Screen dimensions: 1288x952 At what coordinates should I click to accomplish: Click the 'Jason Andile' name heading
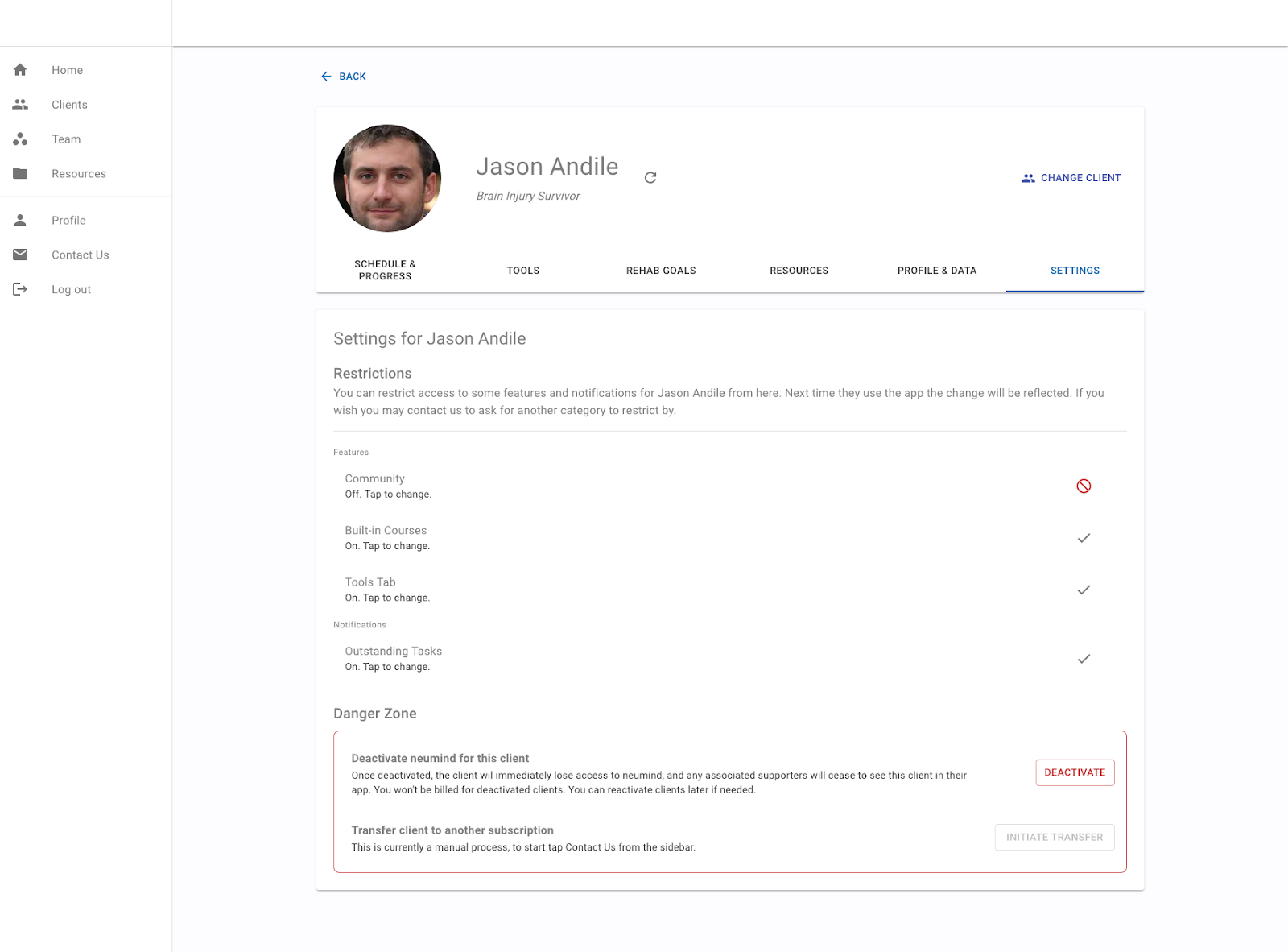pos(547,167)
